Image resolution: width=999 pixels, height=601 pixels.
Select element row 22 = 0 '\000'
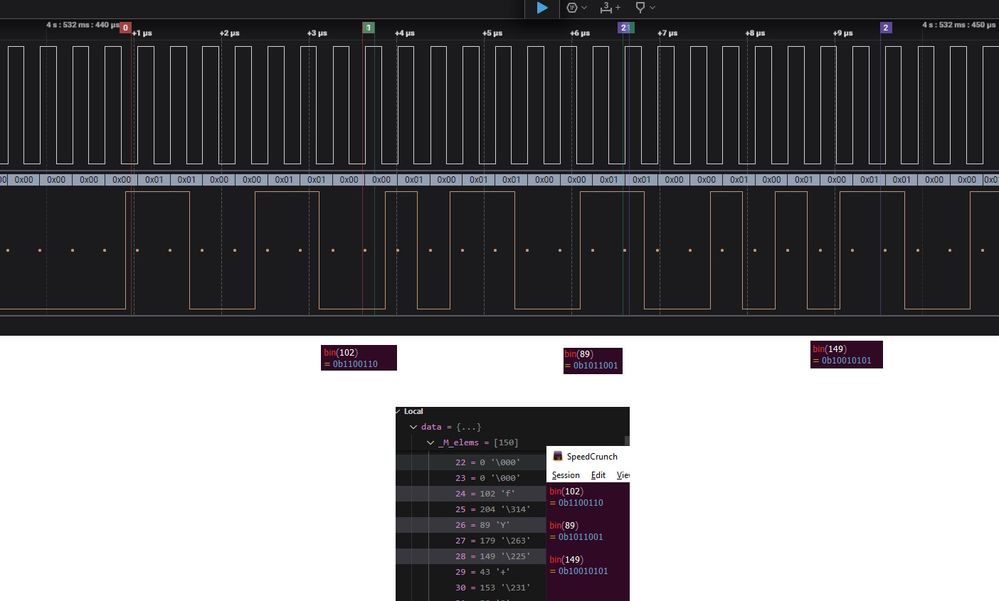point(471,462)
